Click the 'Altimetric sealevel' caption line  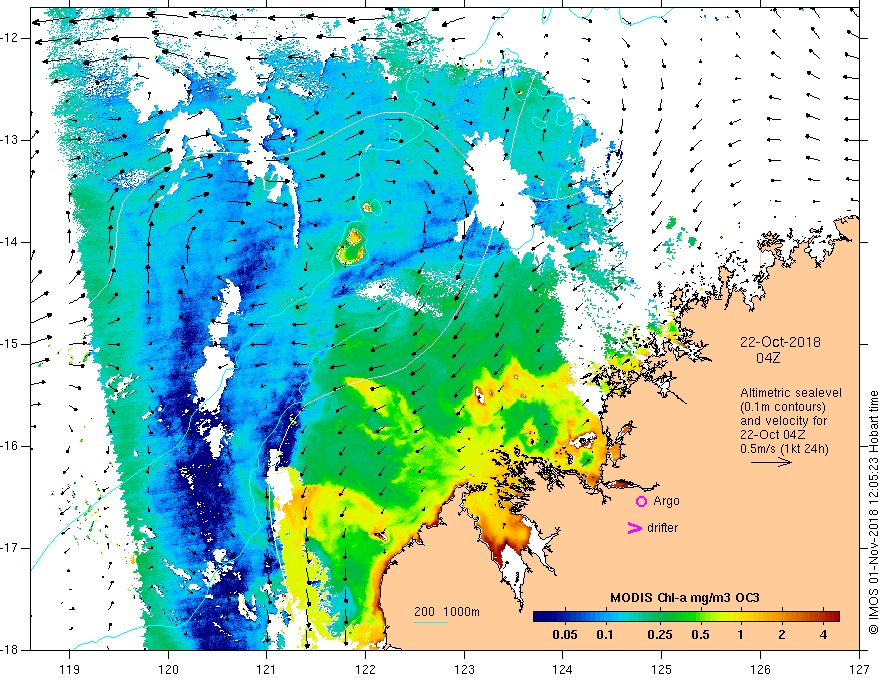pyautogui.click(x=790, y=393)
